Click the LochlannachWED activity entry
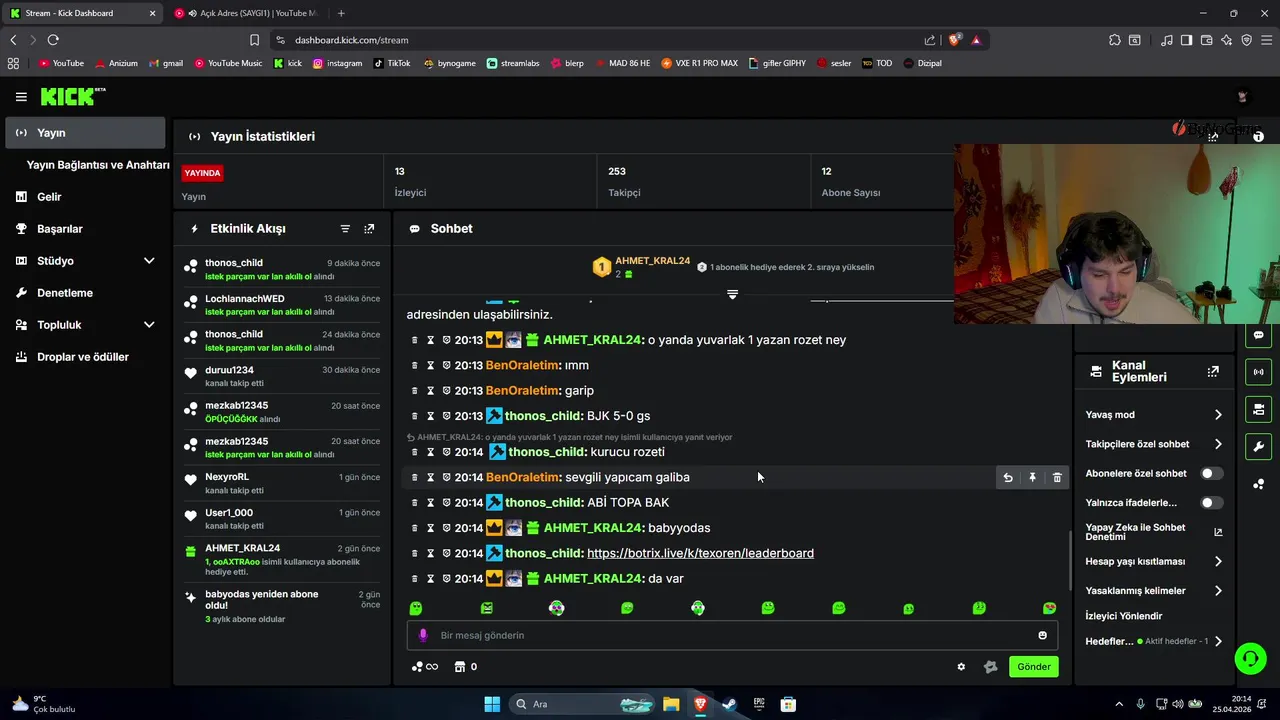1280x720 pixels. tap(283, 305)
